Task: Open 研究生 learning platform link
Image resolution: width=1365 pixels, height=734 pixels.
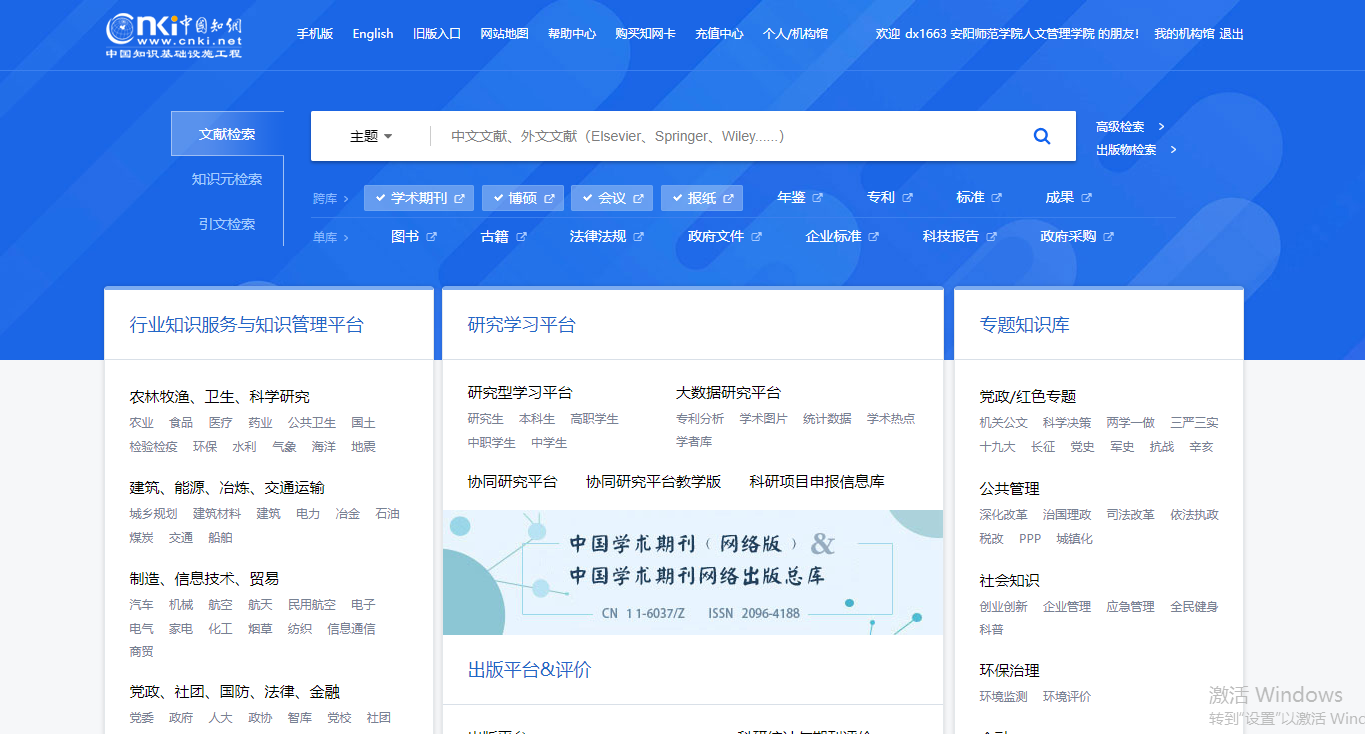Action: (486, 419)
